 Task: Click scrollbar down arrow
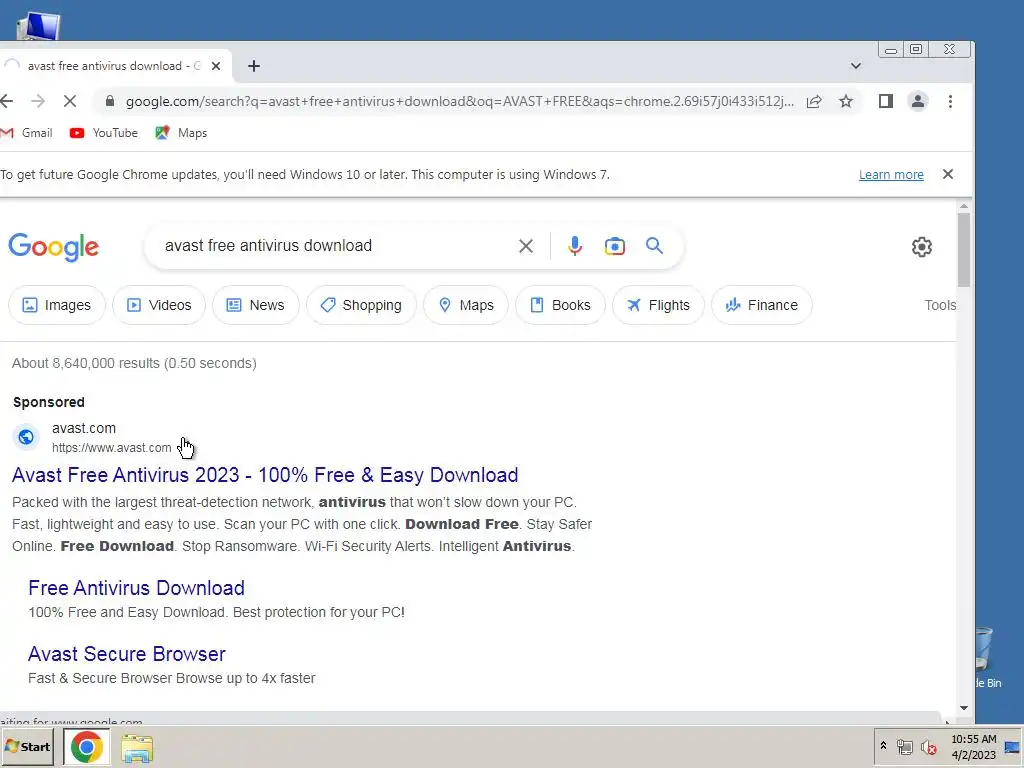point(964,708)
